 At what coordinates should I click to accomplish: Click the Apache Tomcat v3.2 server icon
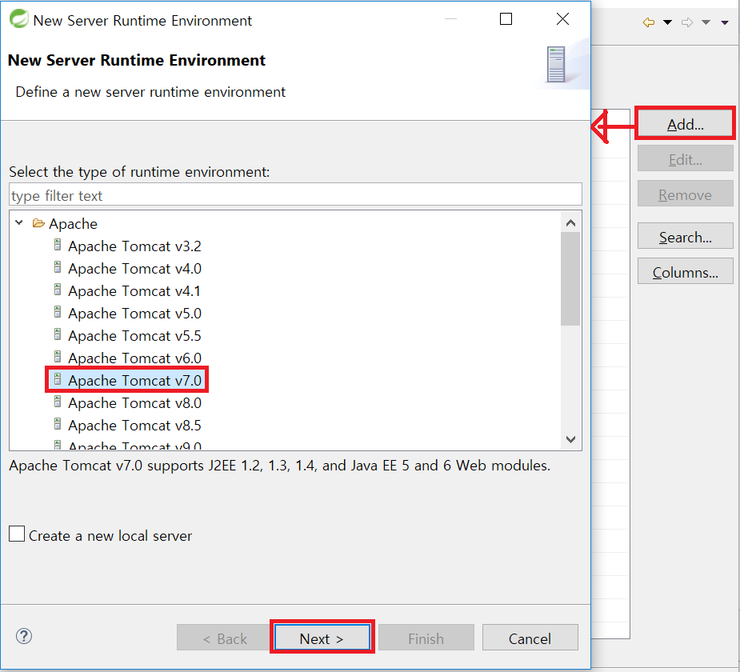click(58, 246)
